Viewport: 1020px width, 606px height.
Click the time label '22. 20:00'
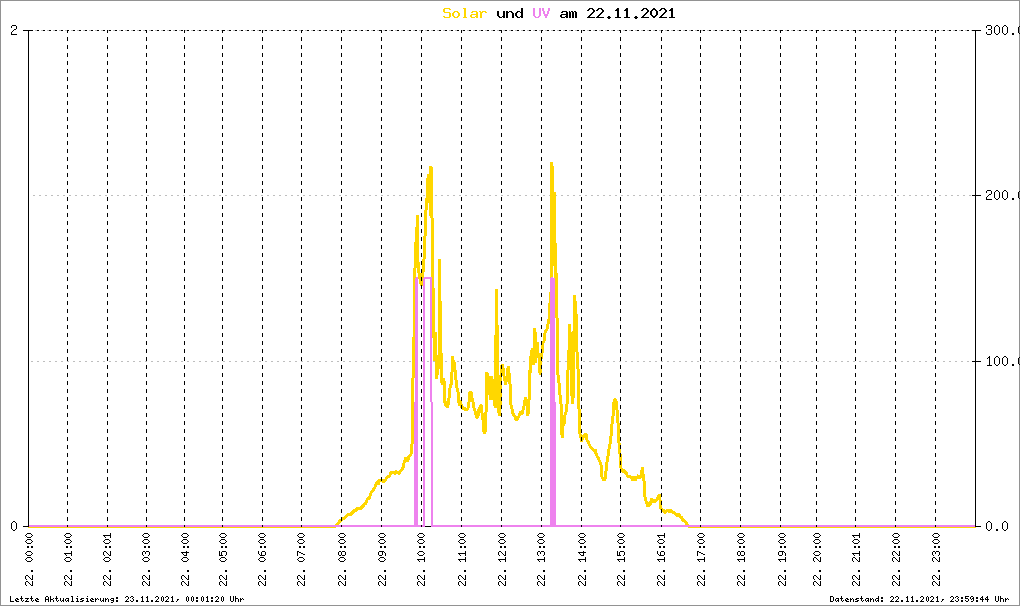click(x=817, y=560)
